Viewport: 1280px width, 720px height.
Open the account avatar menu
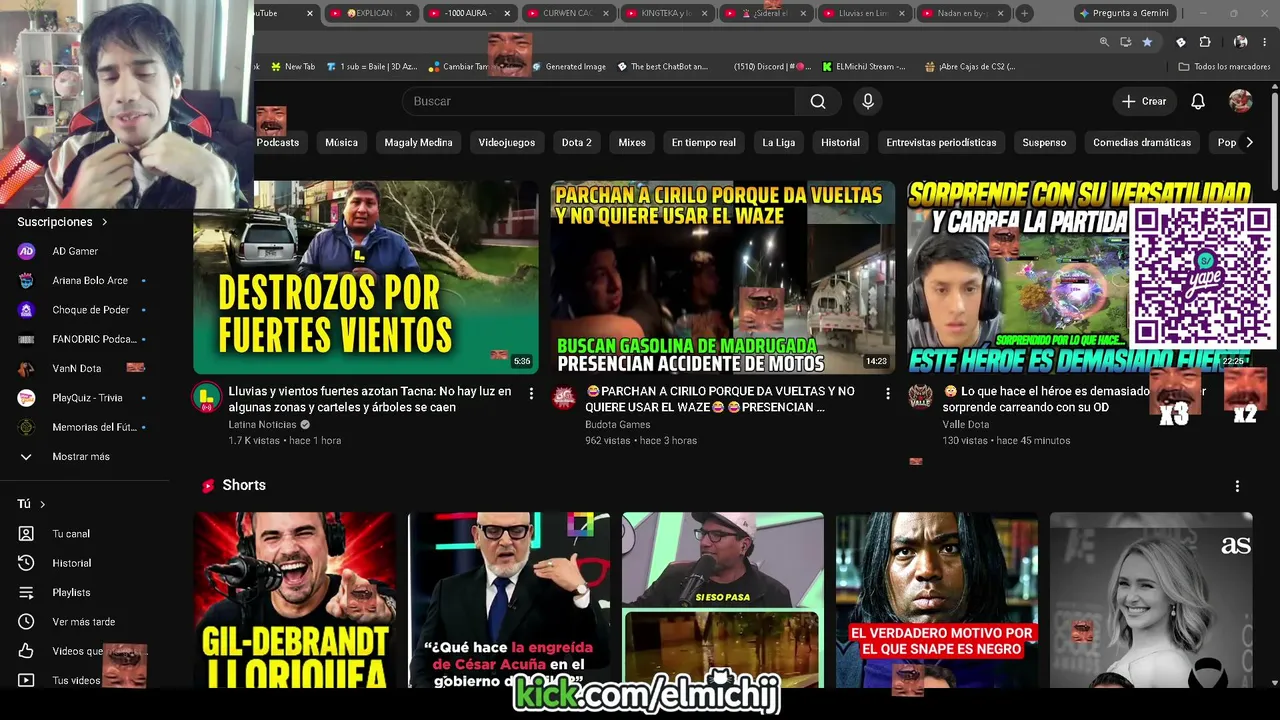coord(1240,101)
